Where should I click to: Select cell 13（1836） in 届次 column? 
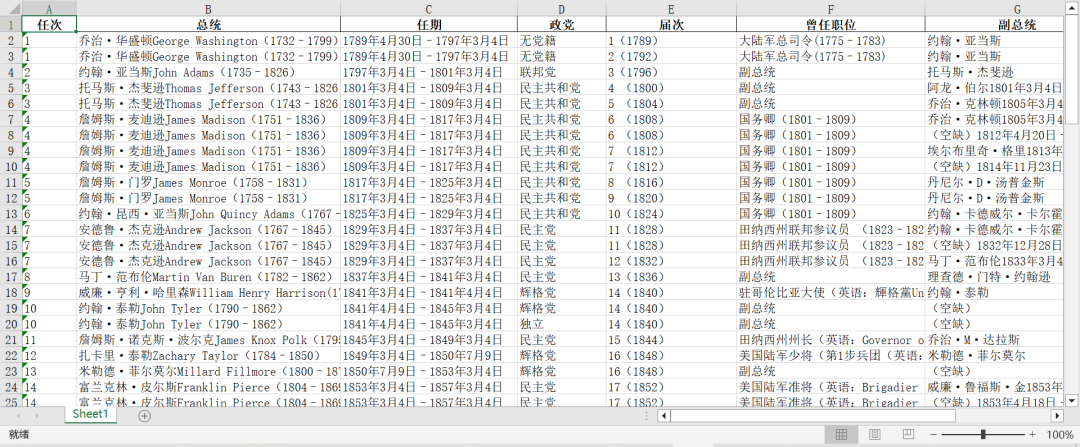[x=671, y=277]
